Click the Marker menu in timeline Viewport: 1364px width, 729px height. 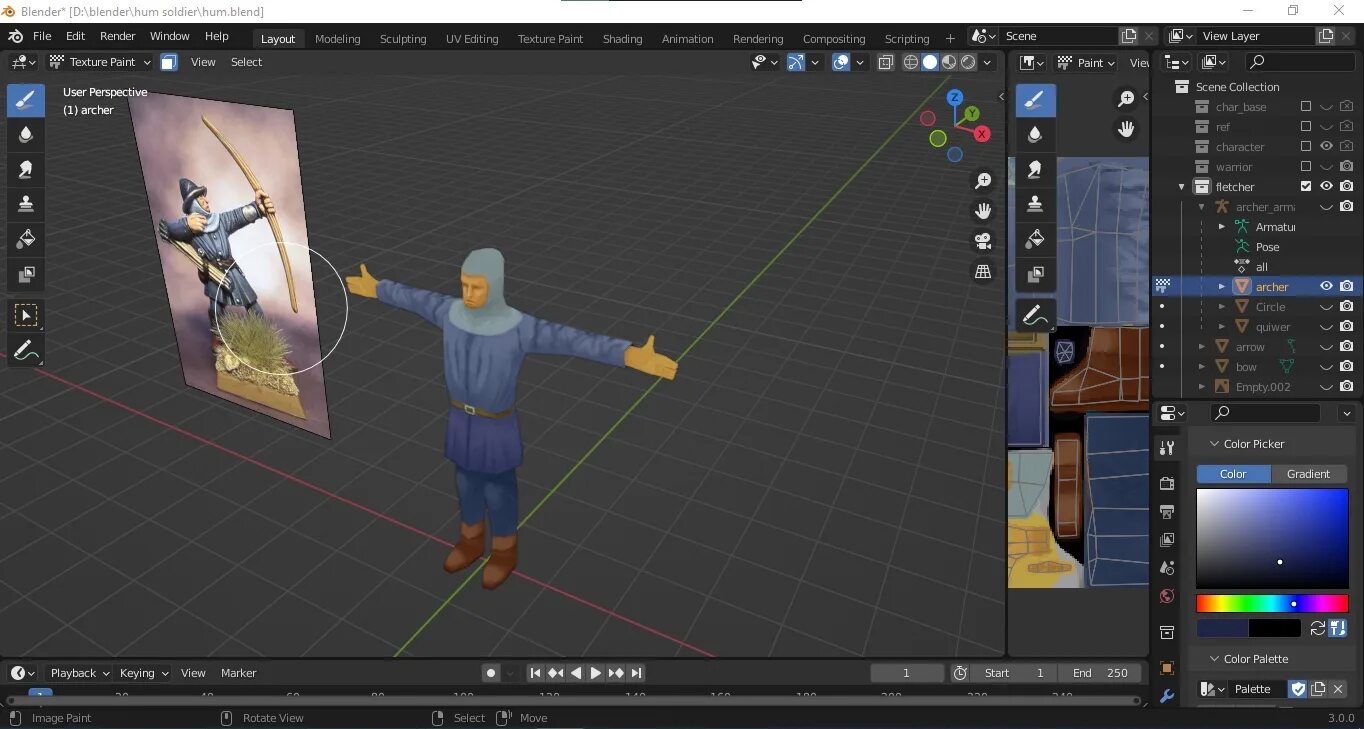point(238,673)
